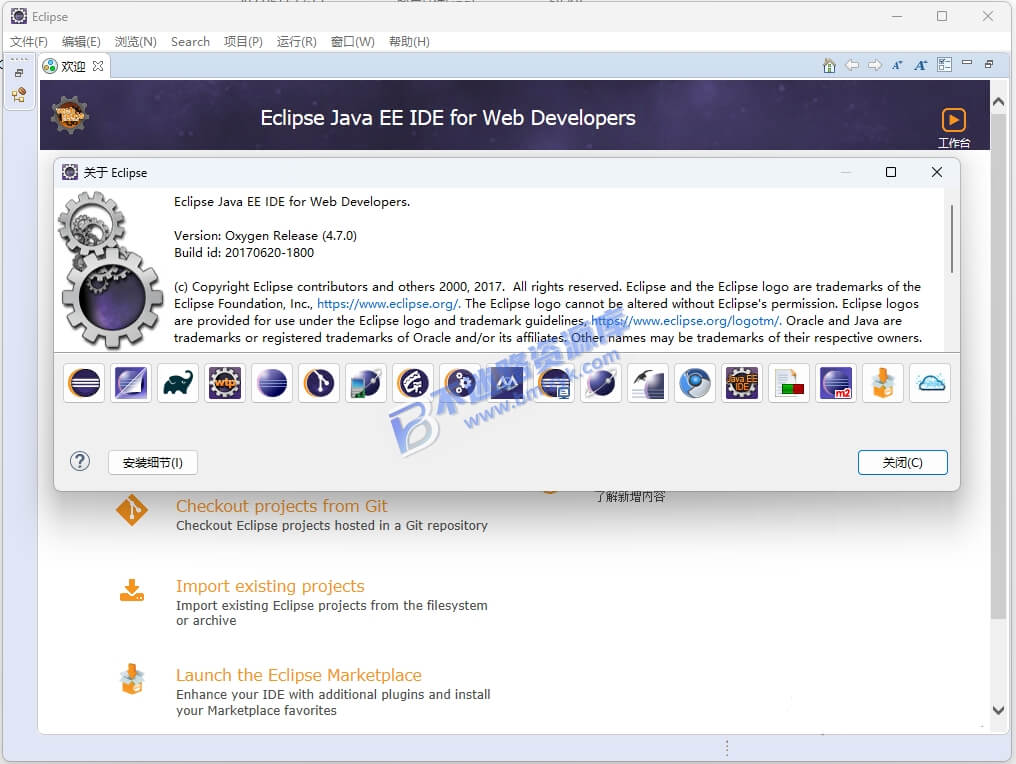This screenshot has height=764, width=1016.
Task: Open the 文件(F) menu
Action: pos(29,41)
